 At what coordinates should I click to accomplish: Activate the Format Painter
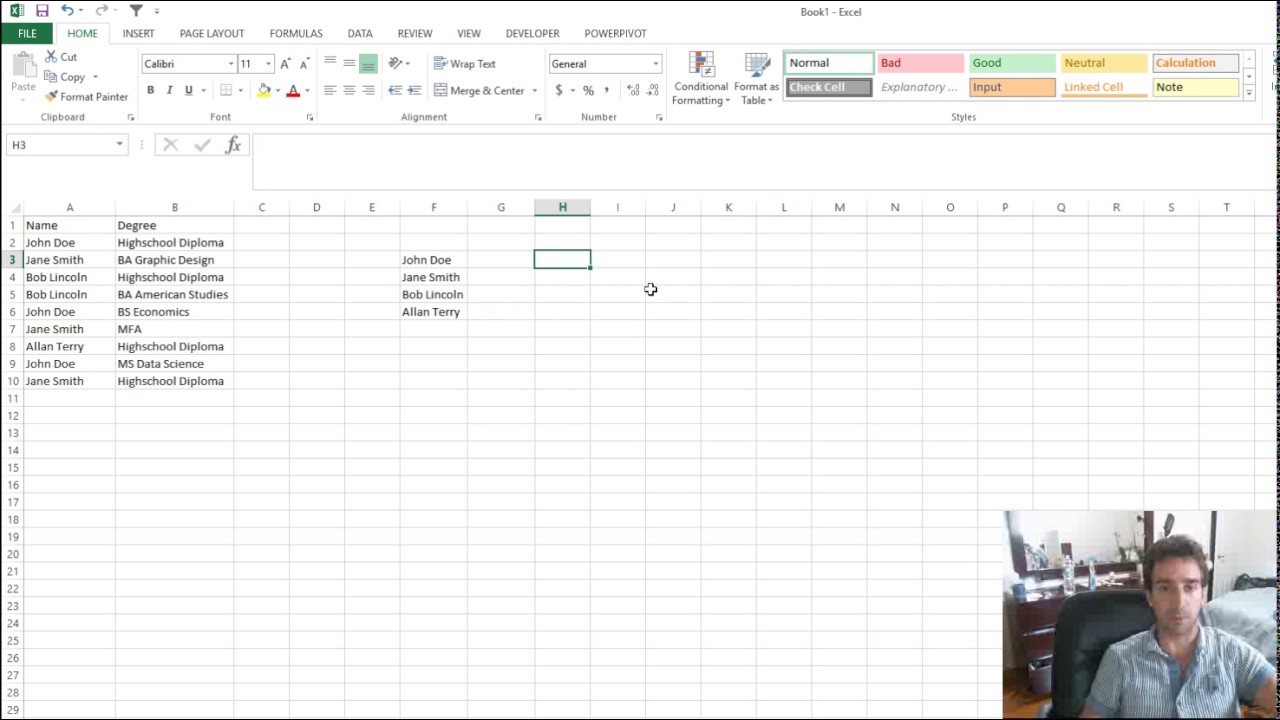click(x=86, y=97)
